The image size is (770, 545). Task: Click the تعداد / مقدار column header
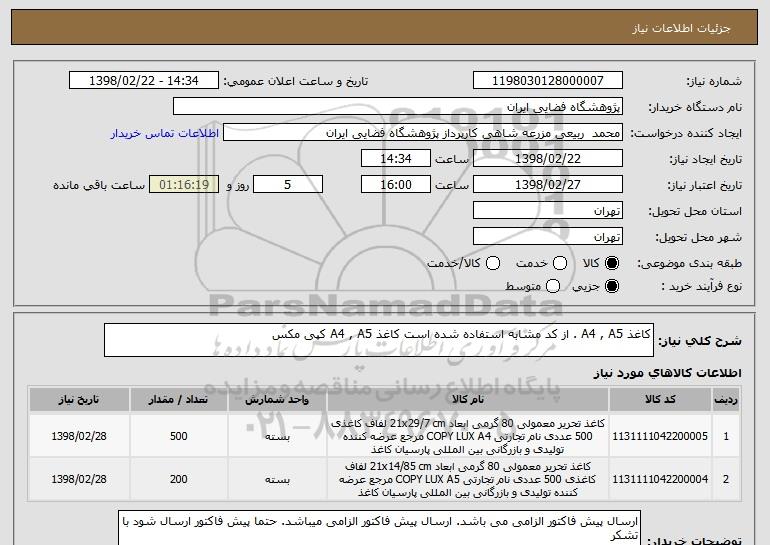pos(178,400)
